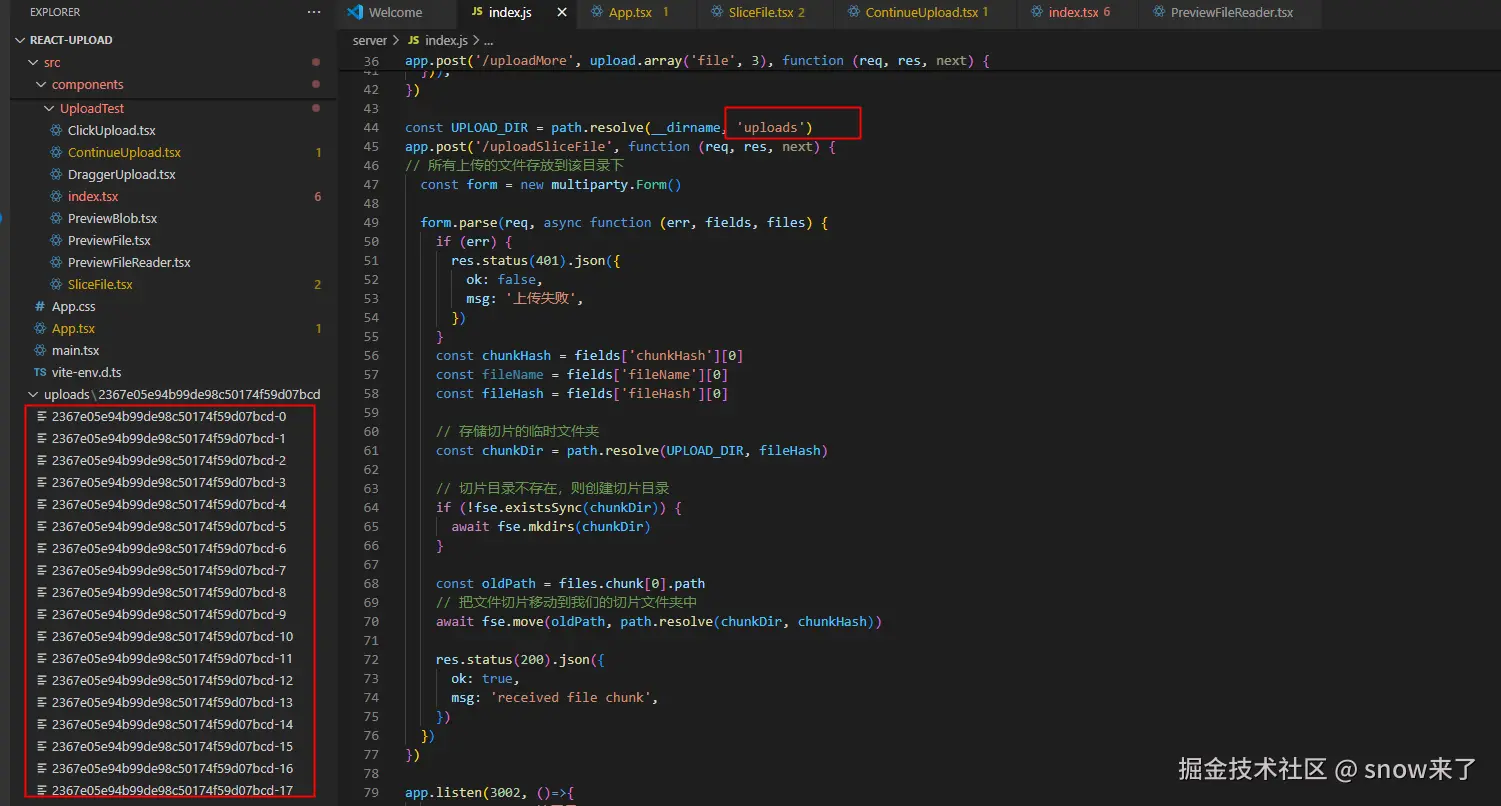Open chunk file ending in bcd-9
The width and height of the screenshot is (1501, 806).
(x=169, y=614)
